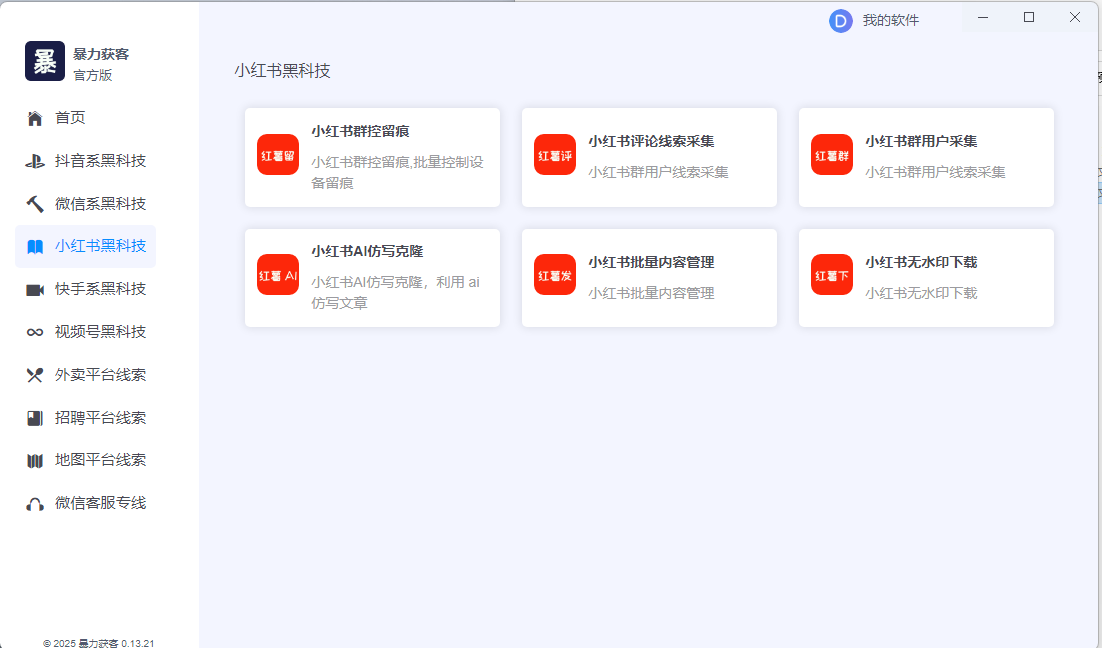Select 招聘平台线索 in sidebar
Image resolution: width=1102 pixels, height=648 pixels.
click(100, 418)
